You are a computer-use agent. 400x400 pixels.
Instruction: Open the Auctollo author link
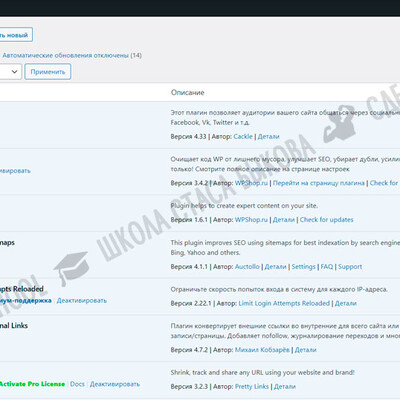[x=247, y=267]
